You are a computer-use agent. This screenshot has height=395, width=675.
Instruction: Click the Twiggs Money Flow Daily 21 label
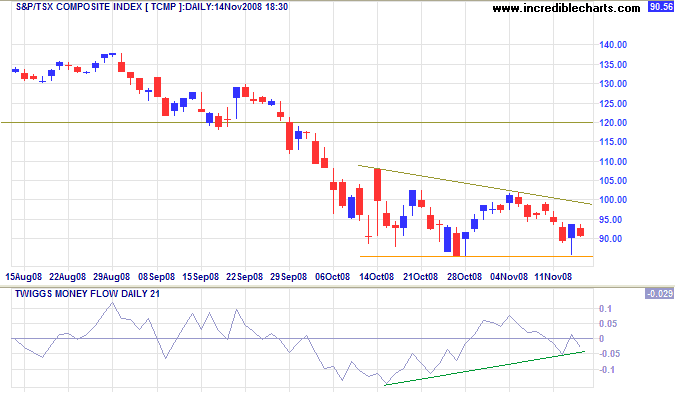[x=87, y=293]
